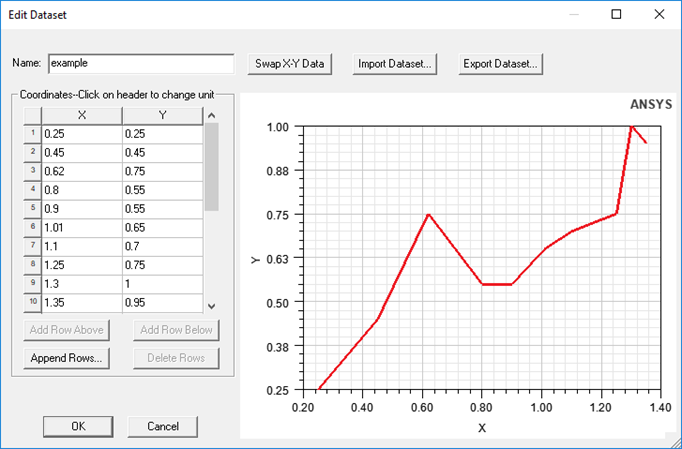
Task: Select row header 4
Action: [x=33, y=190]
